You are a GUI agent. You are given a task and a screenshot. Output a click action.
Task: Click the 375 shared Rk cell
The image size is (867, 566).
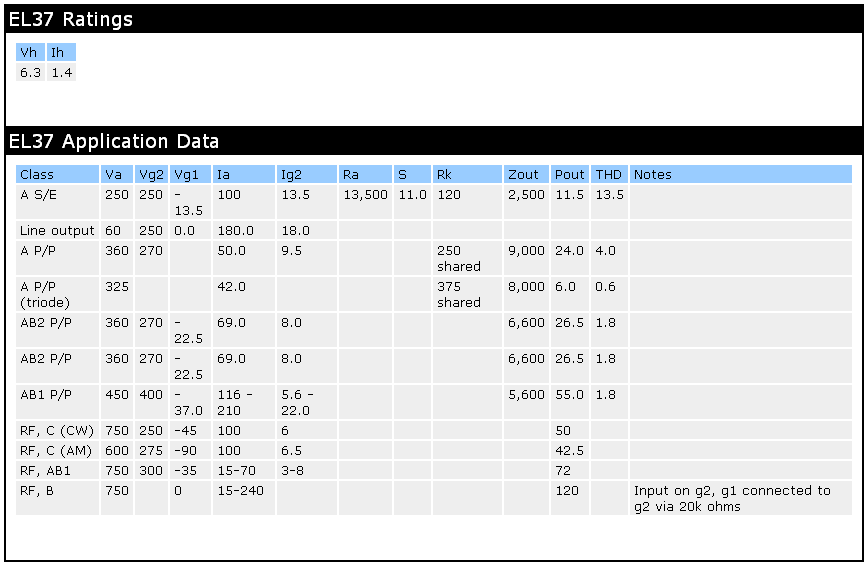coord(467,294)
